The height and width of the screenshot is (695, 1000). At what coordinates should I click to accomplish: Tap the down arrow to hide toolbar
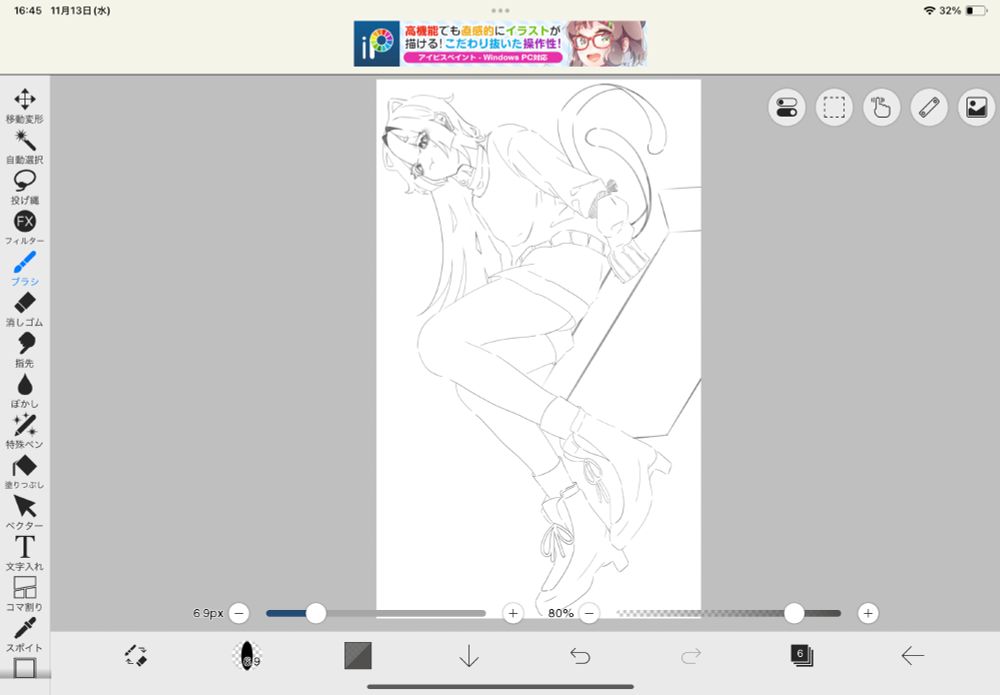click(x=469, y=655)
